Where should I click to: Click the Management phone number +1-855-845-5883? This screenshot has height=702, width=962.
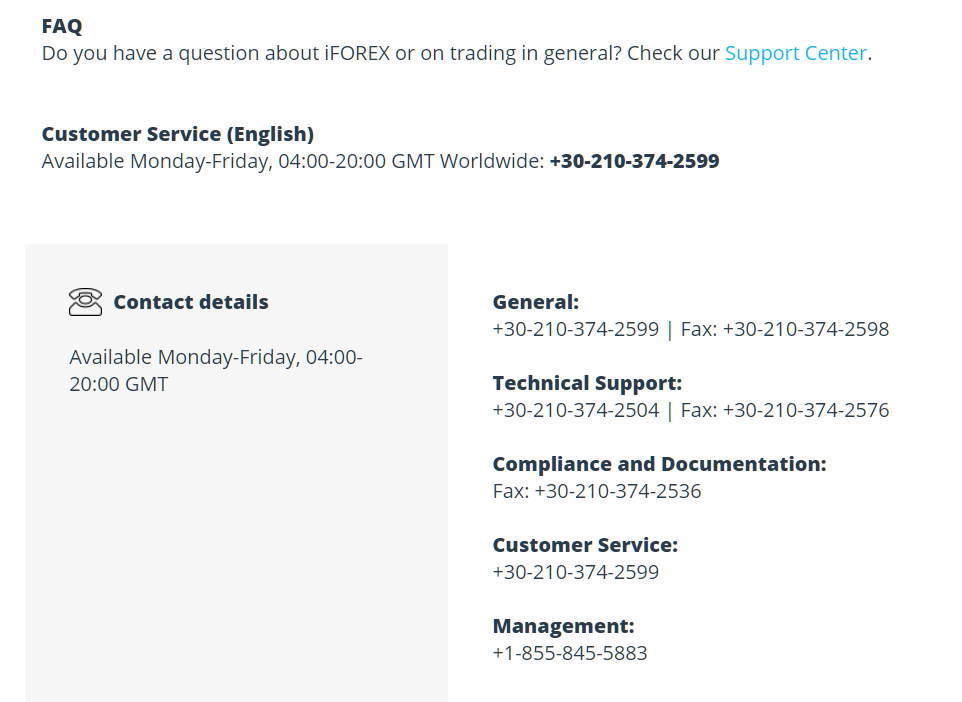570,653
